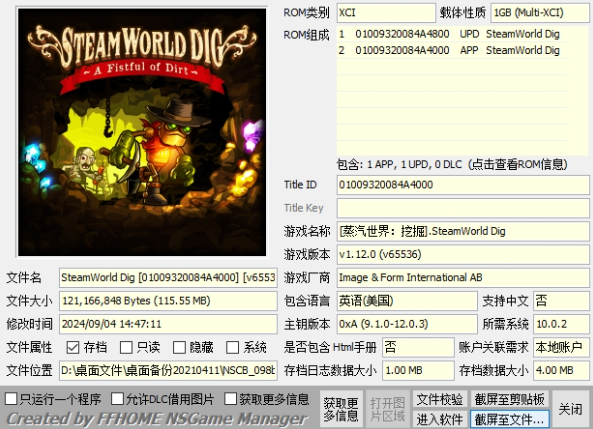The width and height of the screenshot is (593, 429).
Task: Click the SteamWorld Dig cover thumbnail
Action: point(142,132)
